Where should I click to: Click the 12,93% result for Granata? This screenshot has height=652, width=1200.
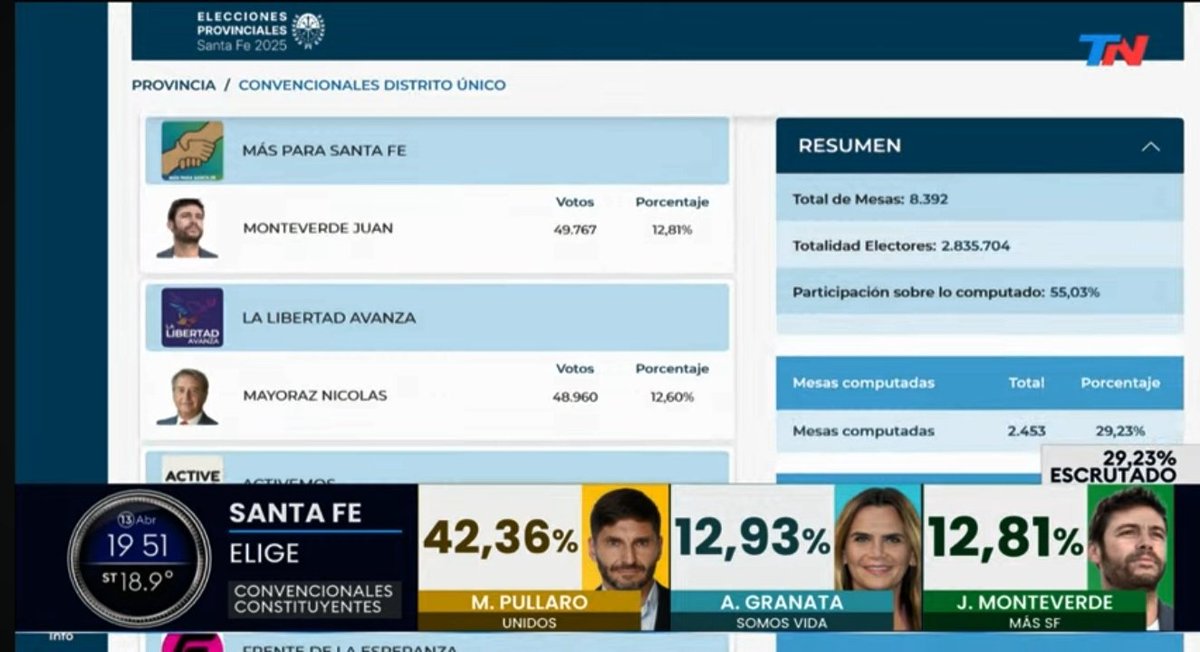click(753, 537)
